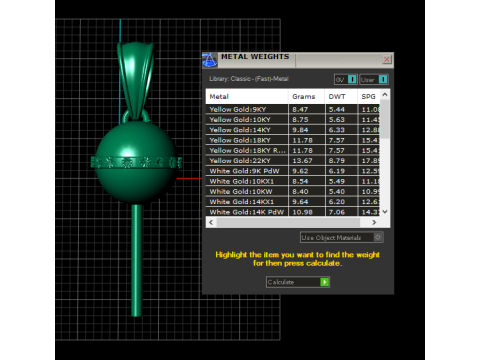Click the DWT column header
The height and width of the screenshot is (360, 480).
(x=341, y=96)
